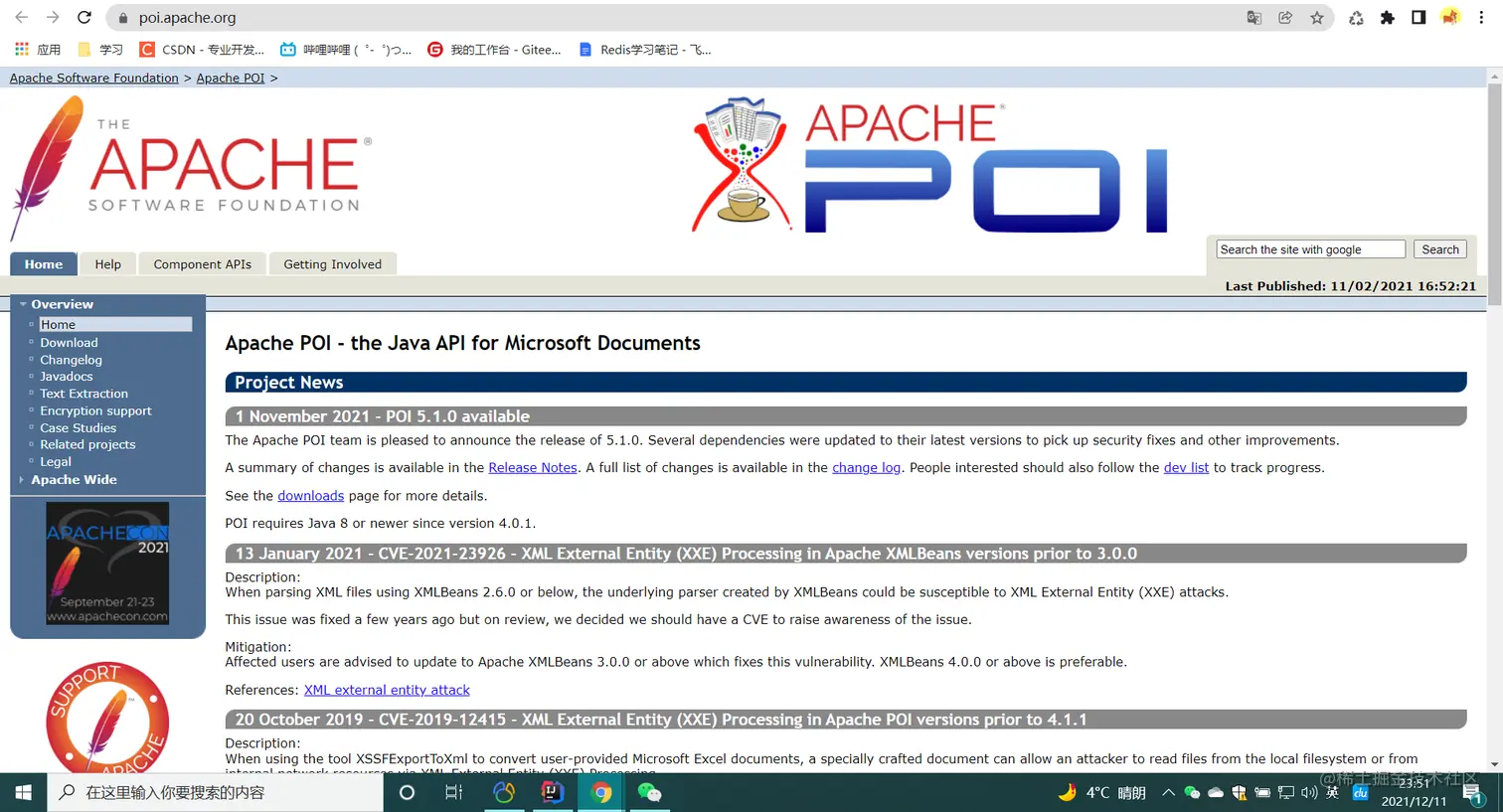The image size is (1503, 812).
Task: Open Legal in the sidebar
Action: tap(56, 461)
